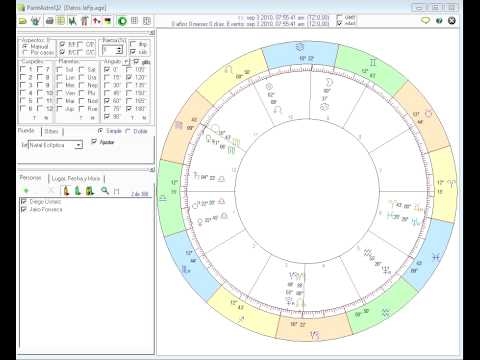Select the Simple wheel radio button
The height and width of the screenshot is (360, 480).
[x=100, y=131]
